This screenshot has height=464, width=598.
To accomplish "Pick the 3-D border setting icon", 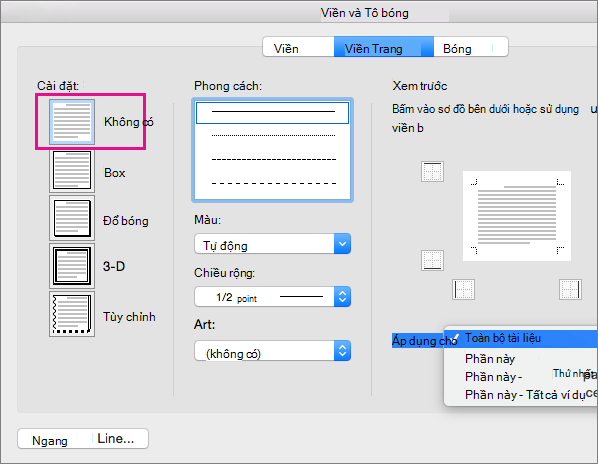I will pyautogui.click(x=72, y=266).
